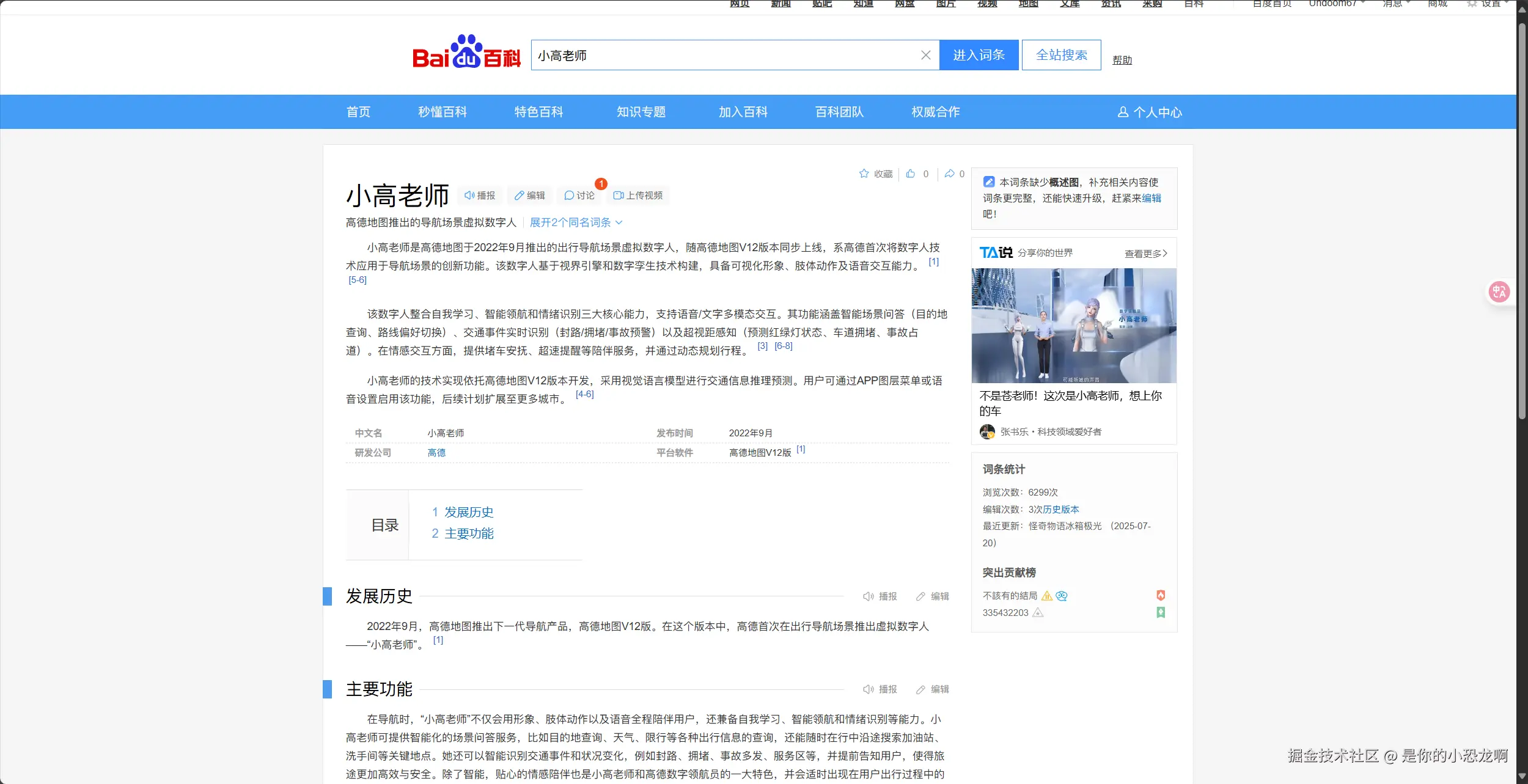Screen dimensions: 1528x784
Task: Click the share arrow icon
Action: (949, 174)
